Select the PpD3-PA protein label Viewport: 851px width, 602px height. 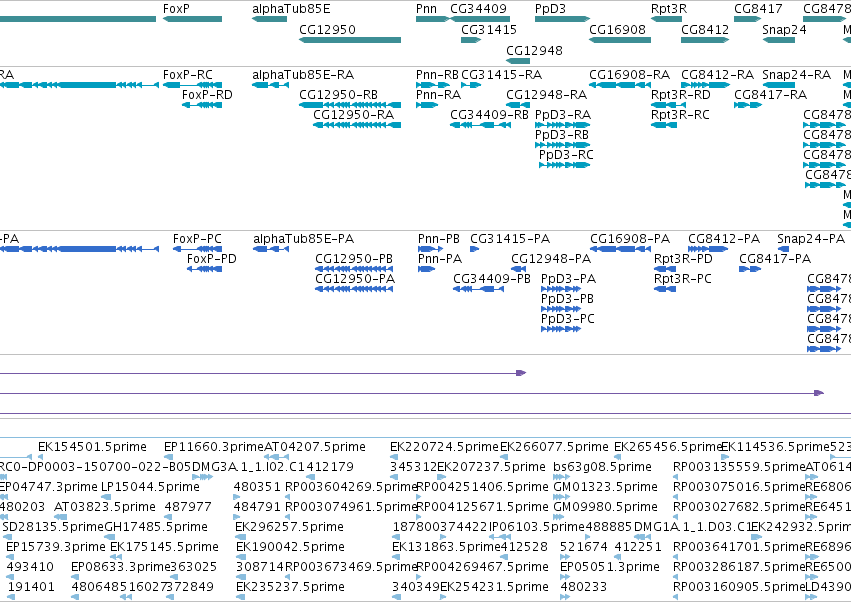(x=568, y=279)
